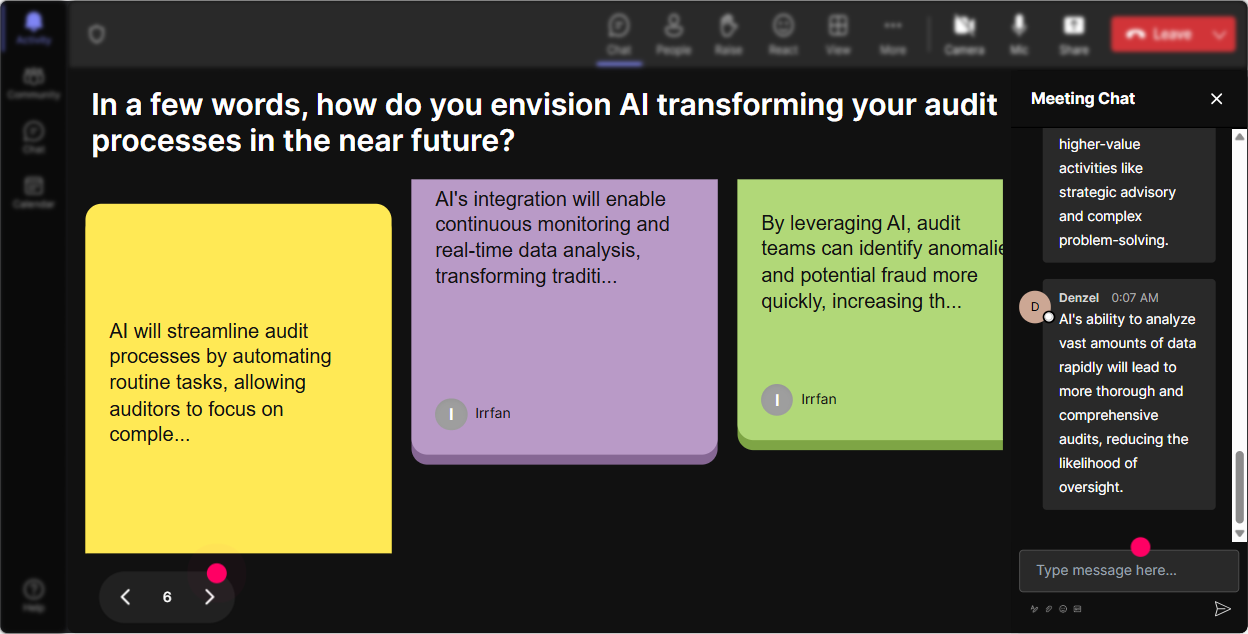Click the Irrfan name on green note
This screenshot has width=1248, height=634.
(x=819, y=399)
